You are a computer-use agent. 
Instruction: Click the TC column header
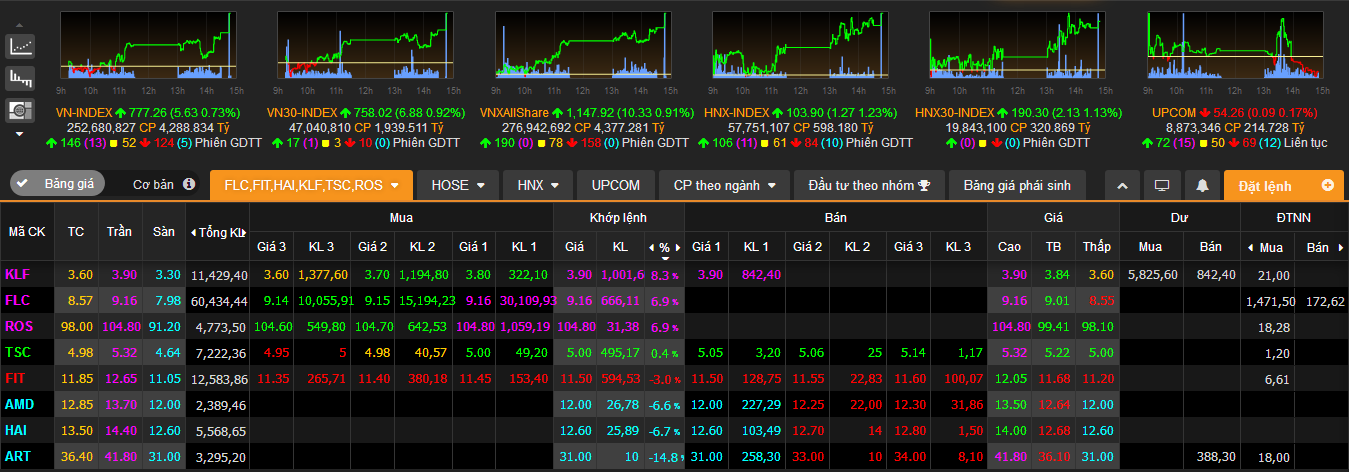[76, 232]
